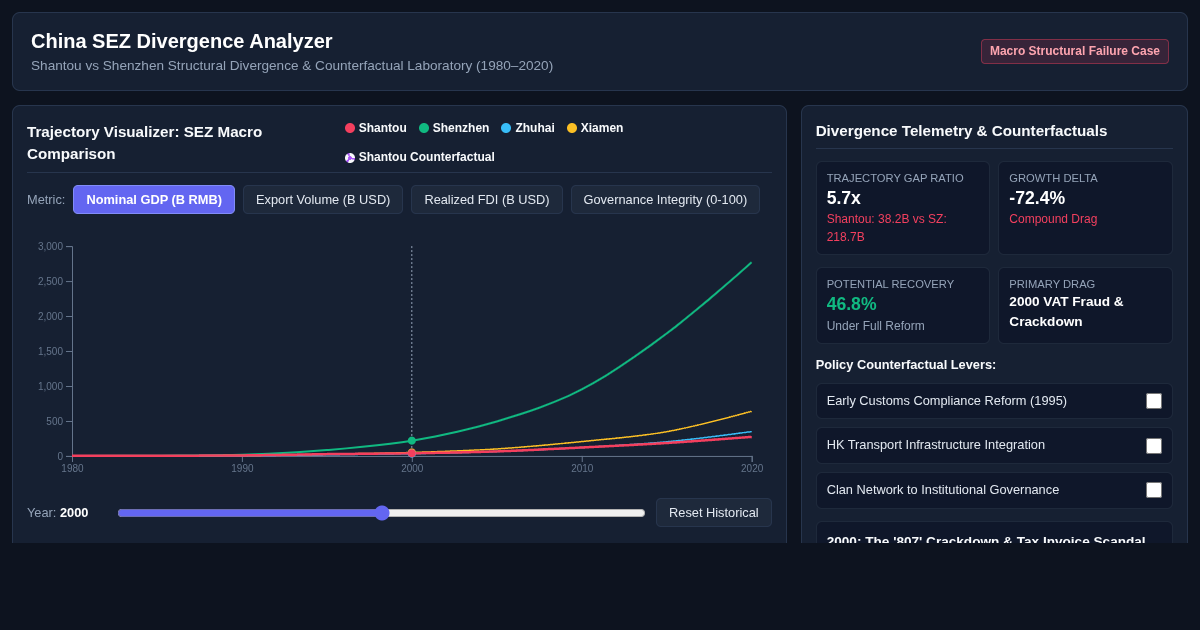
Task: Click the Policy Counterfactual Levers heading
Action: [906, 365]
